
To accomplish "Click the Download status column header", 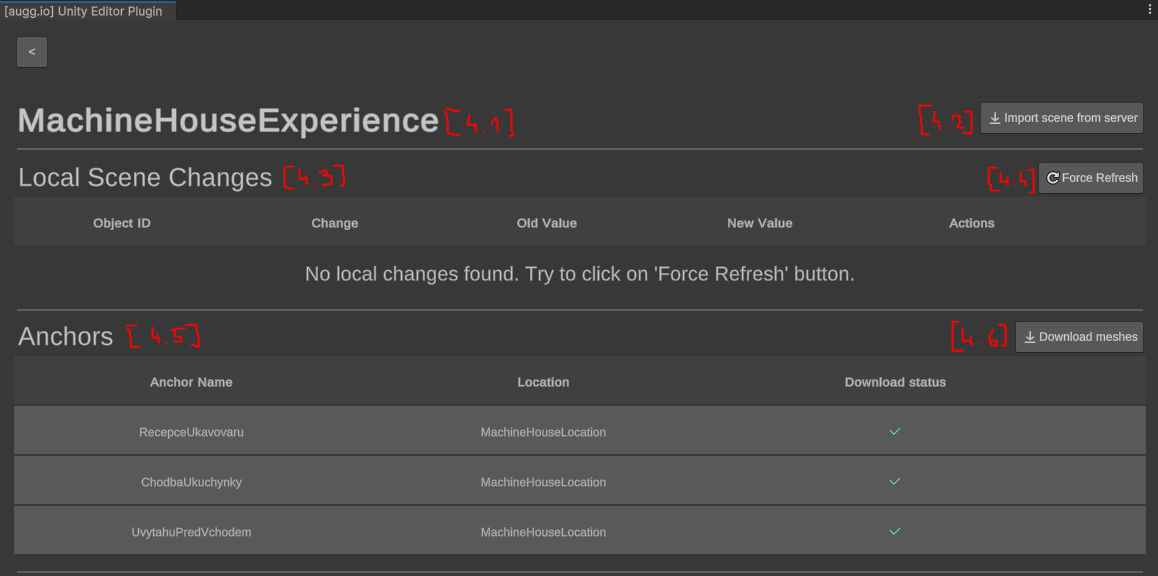I will pyautogui.click(x=895, y=382).
